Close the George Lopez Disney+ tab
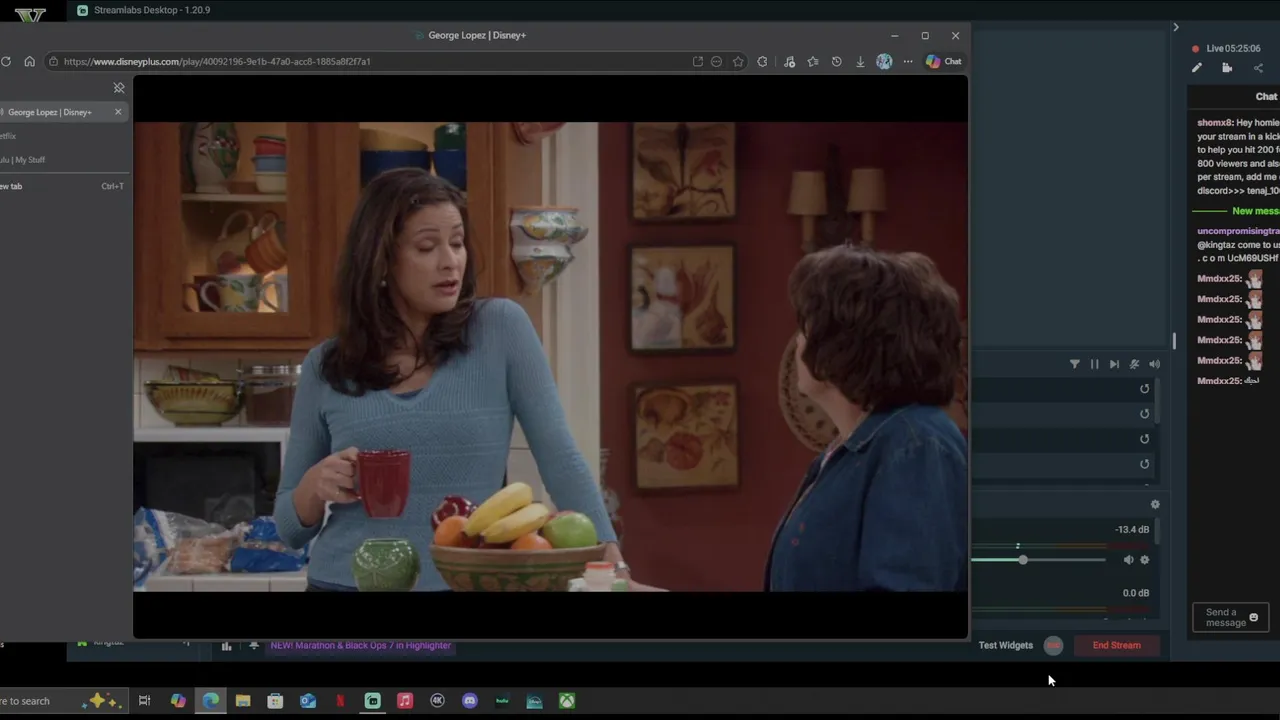Viewport: 1280px width, 720px height. (x=118, y=112)
